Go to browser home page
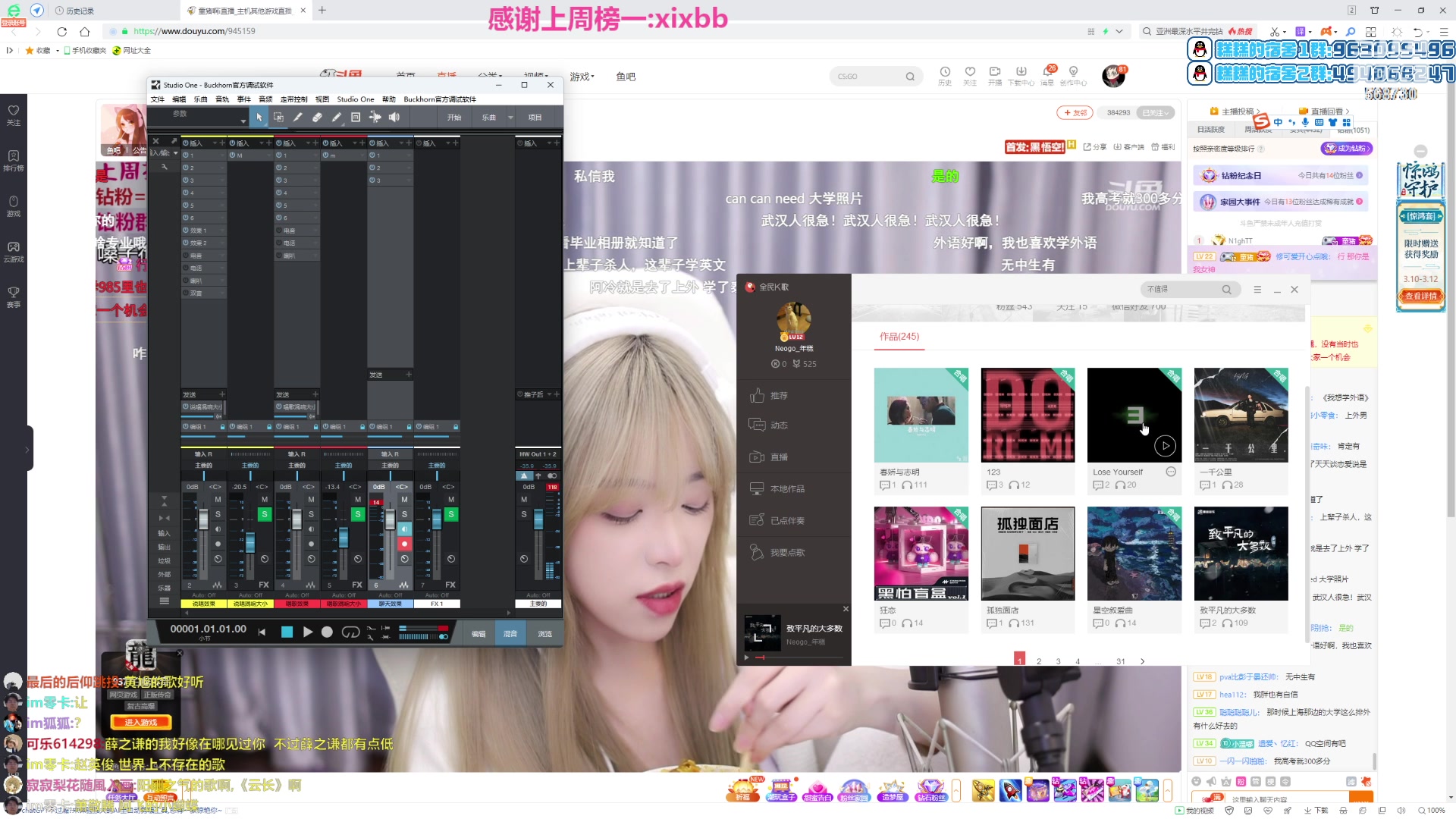This screenshot has height=819, width=1456. (85, 31)
